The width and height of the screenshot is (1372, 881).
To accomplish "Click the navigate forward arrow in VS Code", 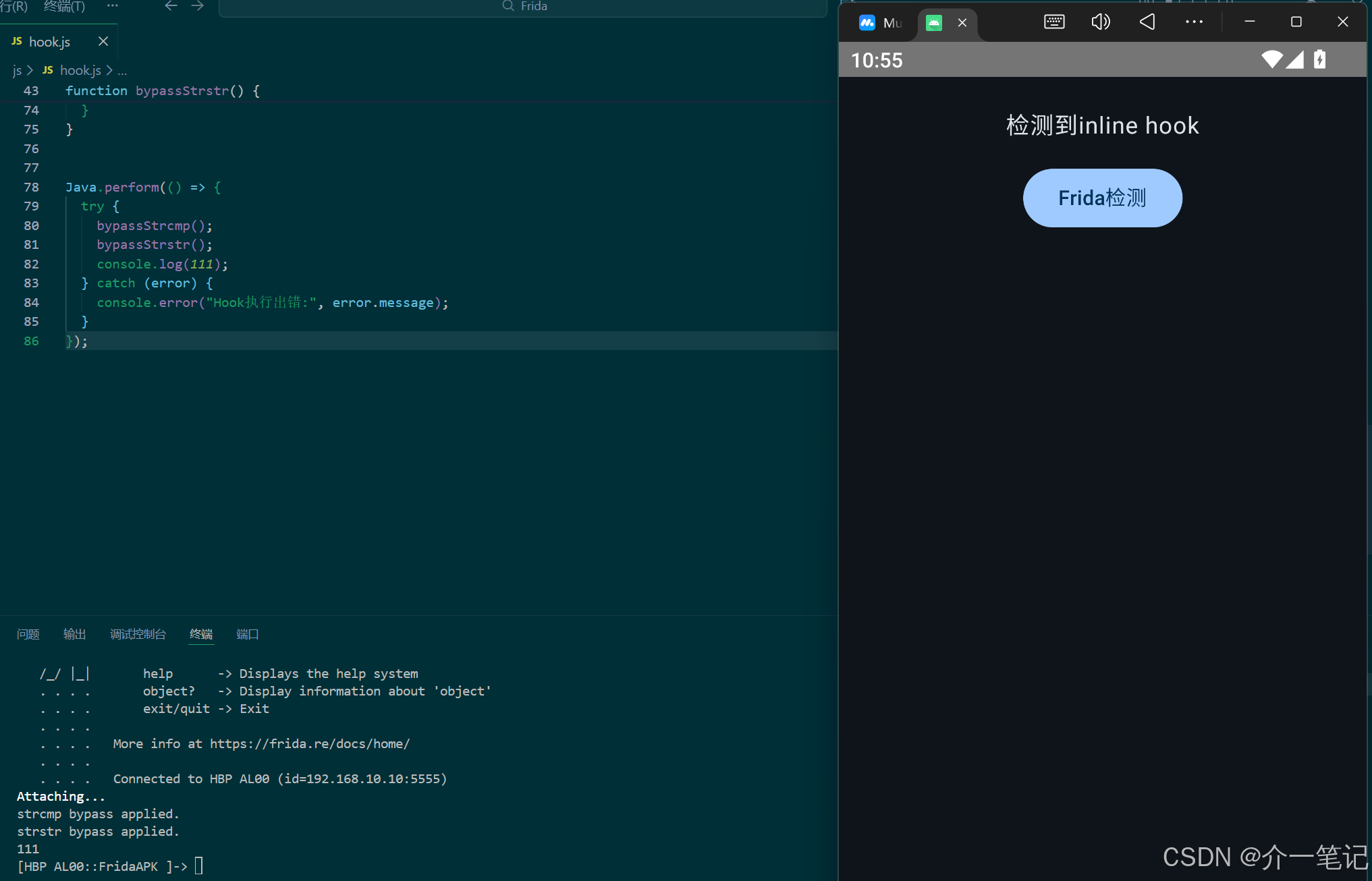I will coord(197,6).
